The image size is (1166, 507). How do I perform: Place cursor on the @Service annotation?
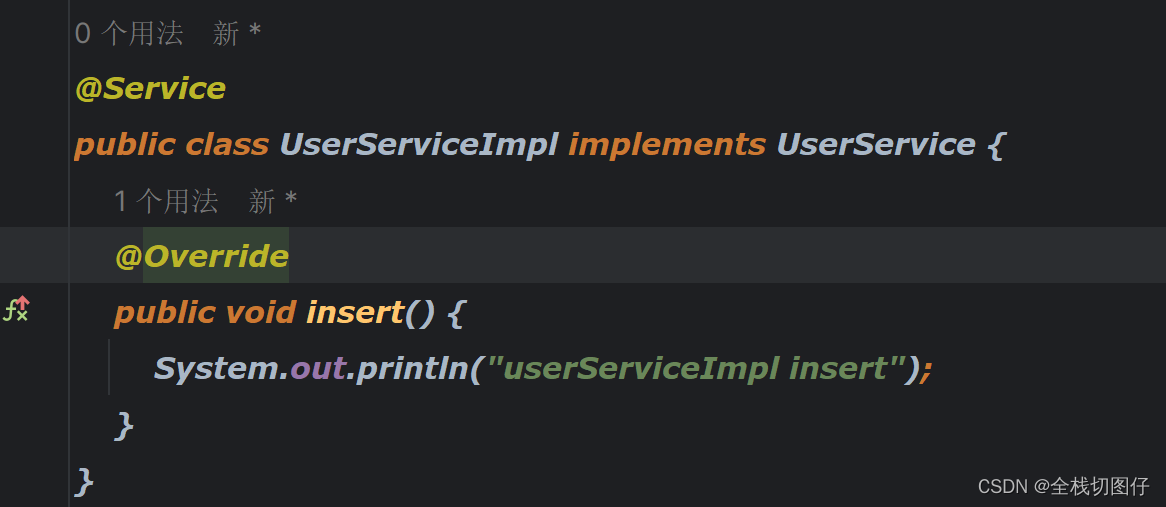click(150, 89)
